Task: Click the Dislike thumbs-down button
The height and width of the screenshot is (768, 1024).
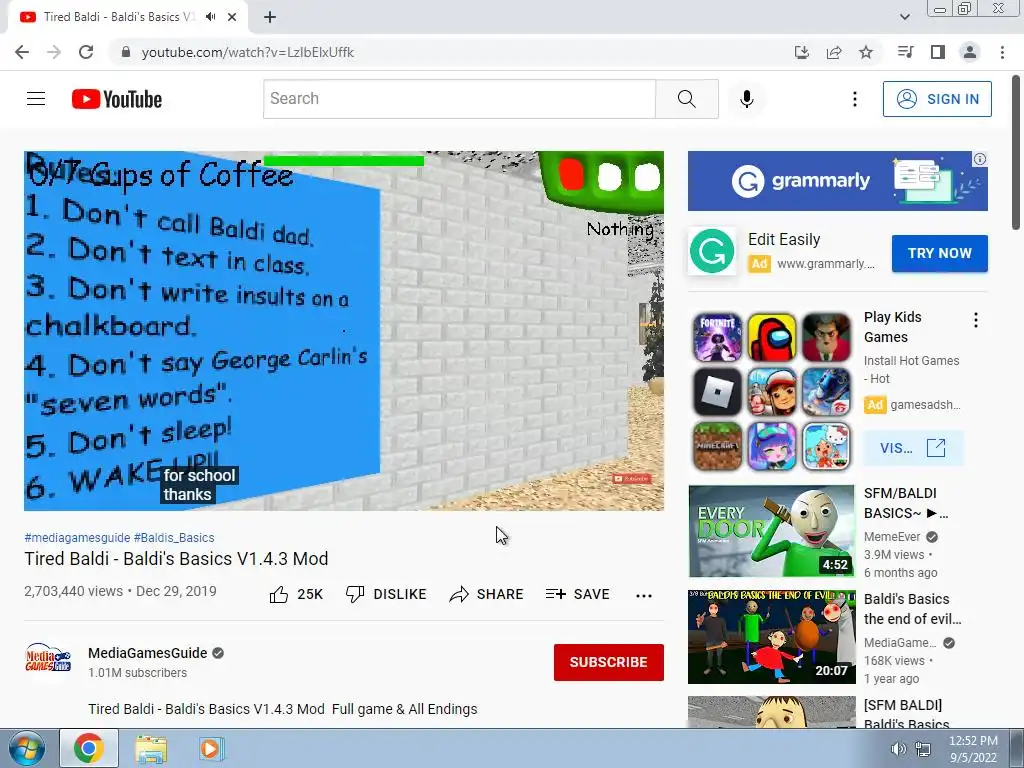Action: coord(386,594)
